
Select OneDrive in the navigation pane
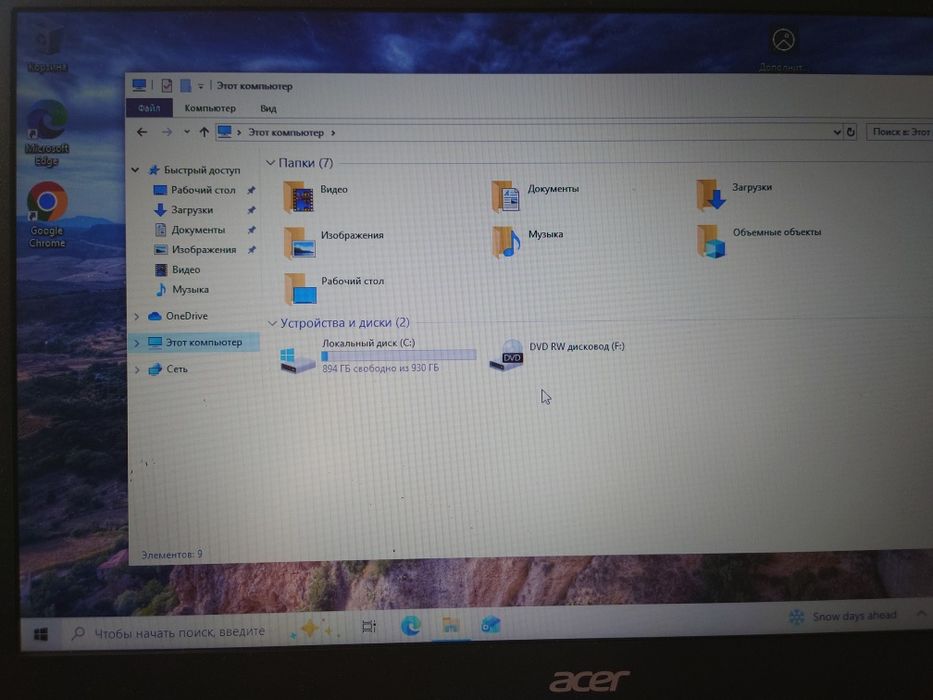(x=186, y=316)
